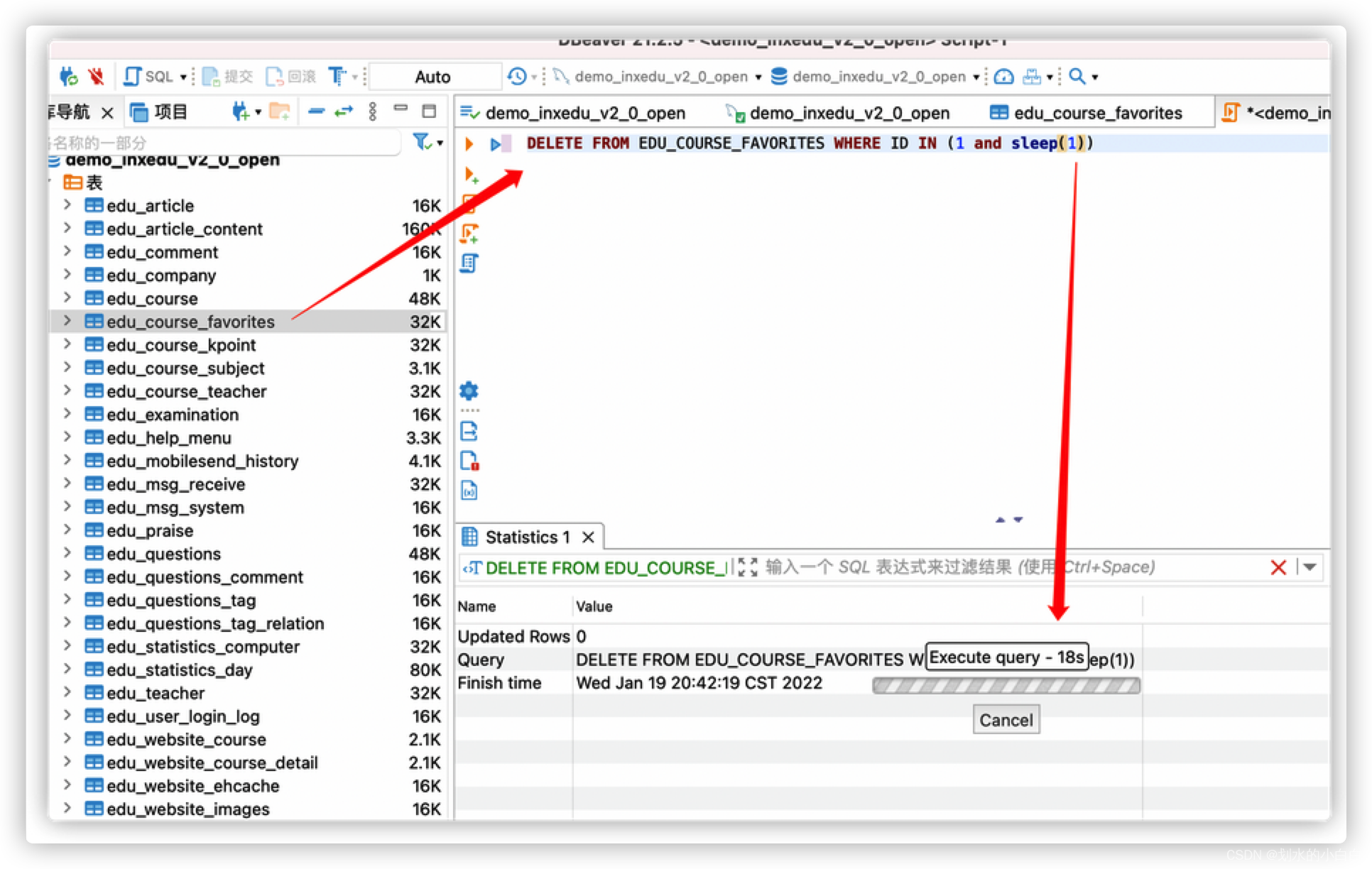The height and width of the screenshot is (869, 1372).
Task: Click the toolbar search magnifier icon
Action: pyautogui.click(x=1077, y=76)
